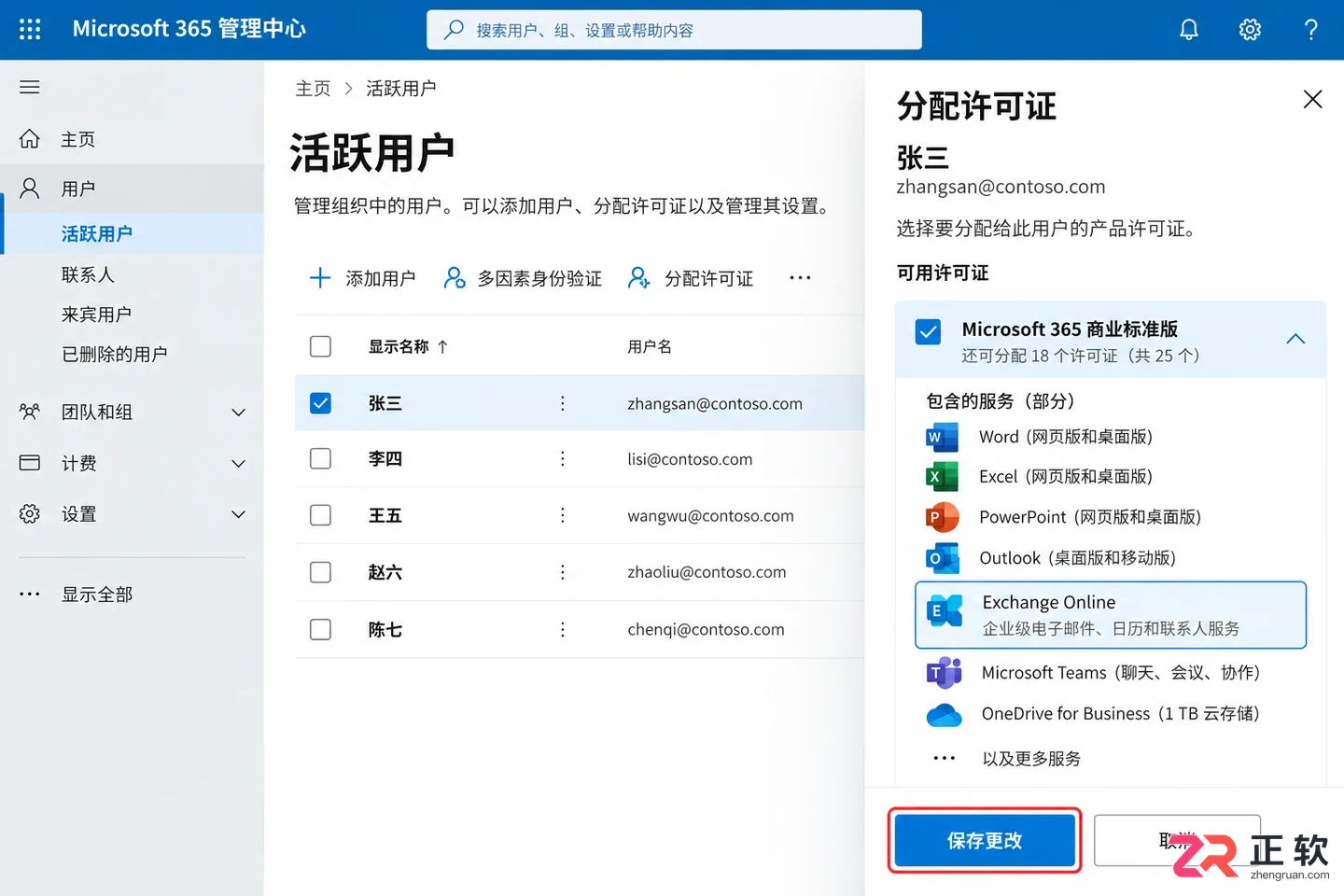Expand the 设置 navigation chevron
This screenshot has height=896, width=1344.
point(239,514)
